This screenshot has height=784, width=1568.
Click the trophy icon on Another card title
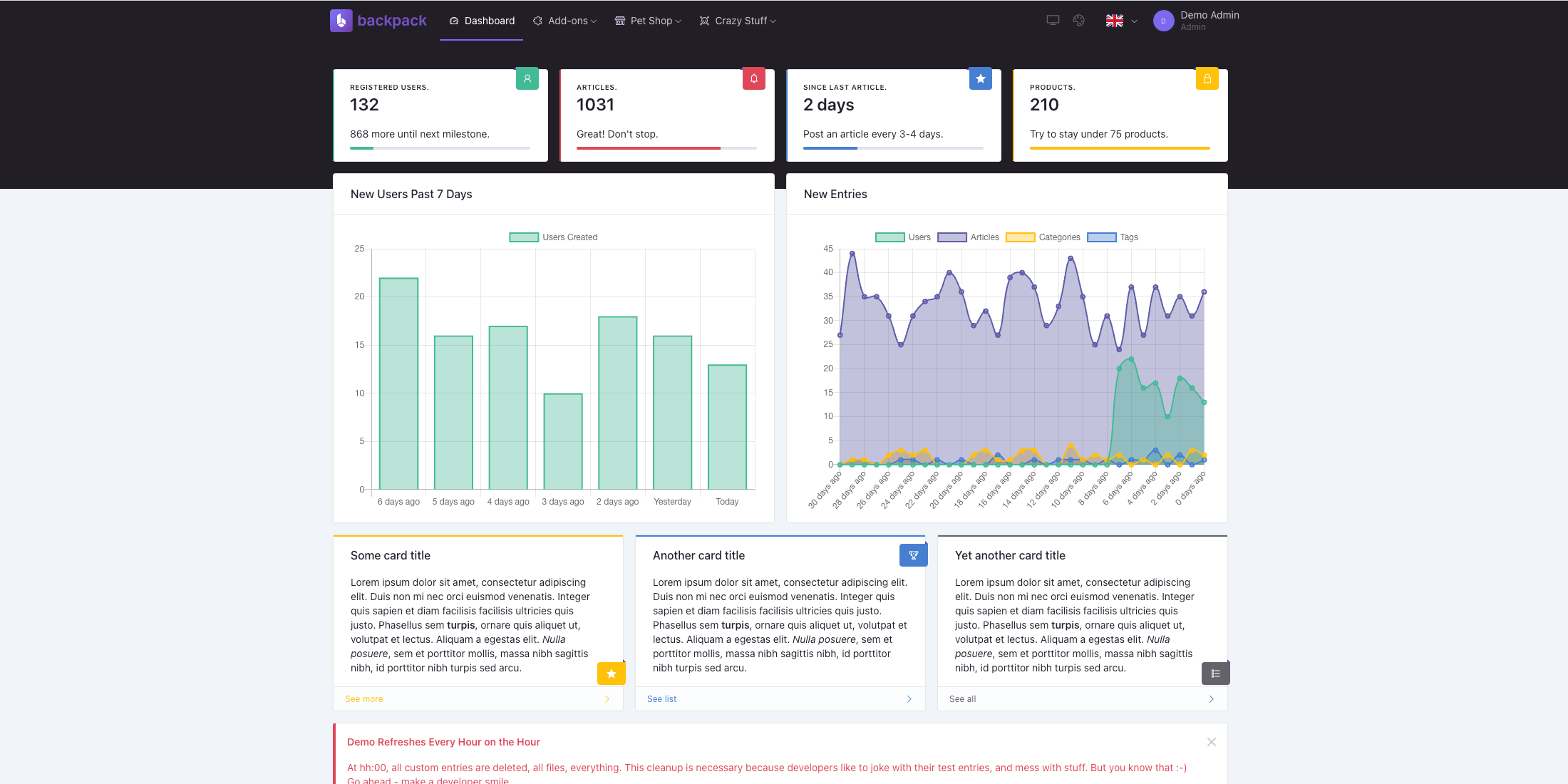tap(913, 554)
